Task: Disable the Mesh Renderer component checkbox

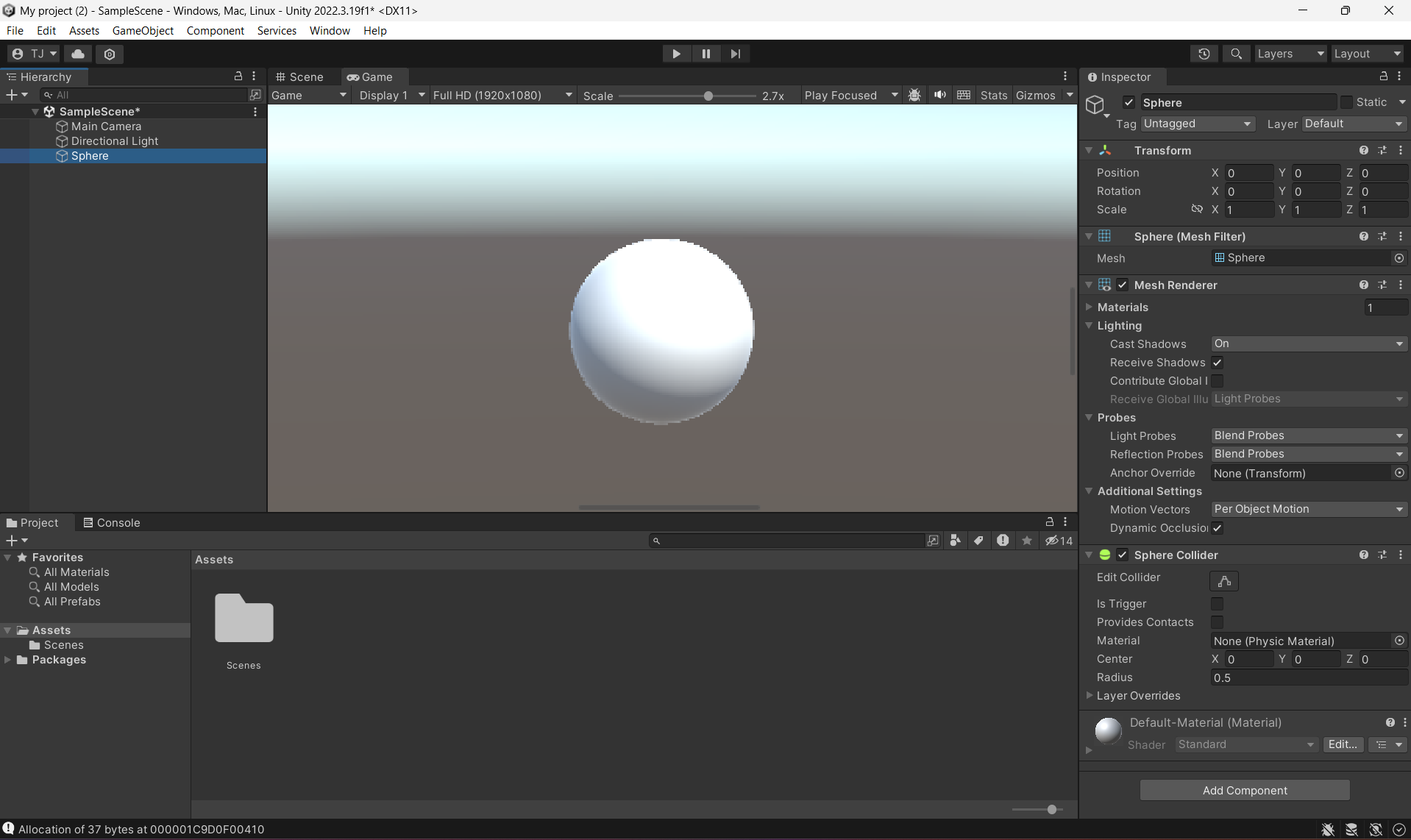Action: [x=1123, y=285]
